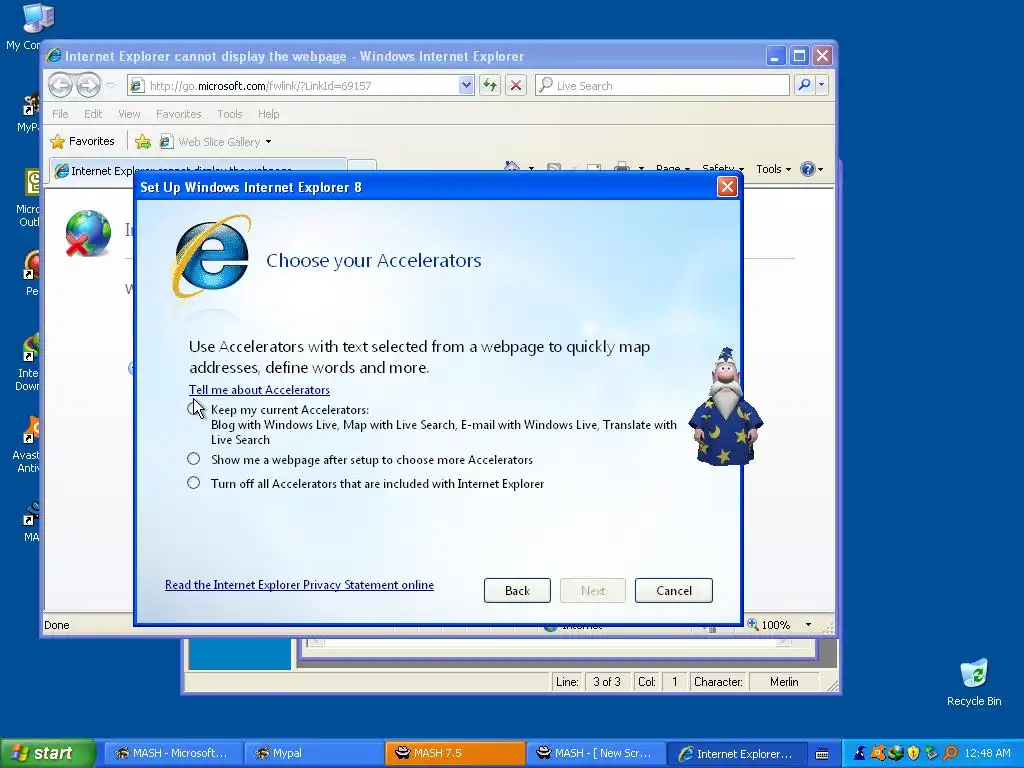Click the zoom level 100% button
This screenshot has height=768, width=1024.
[769, 625]
